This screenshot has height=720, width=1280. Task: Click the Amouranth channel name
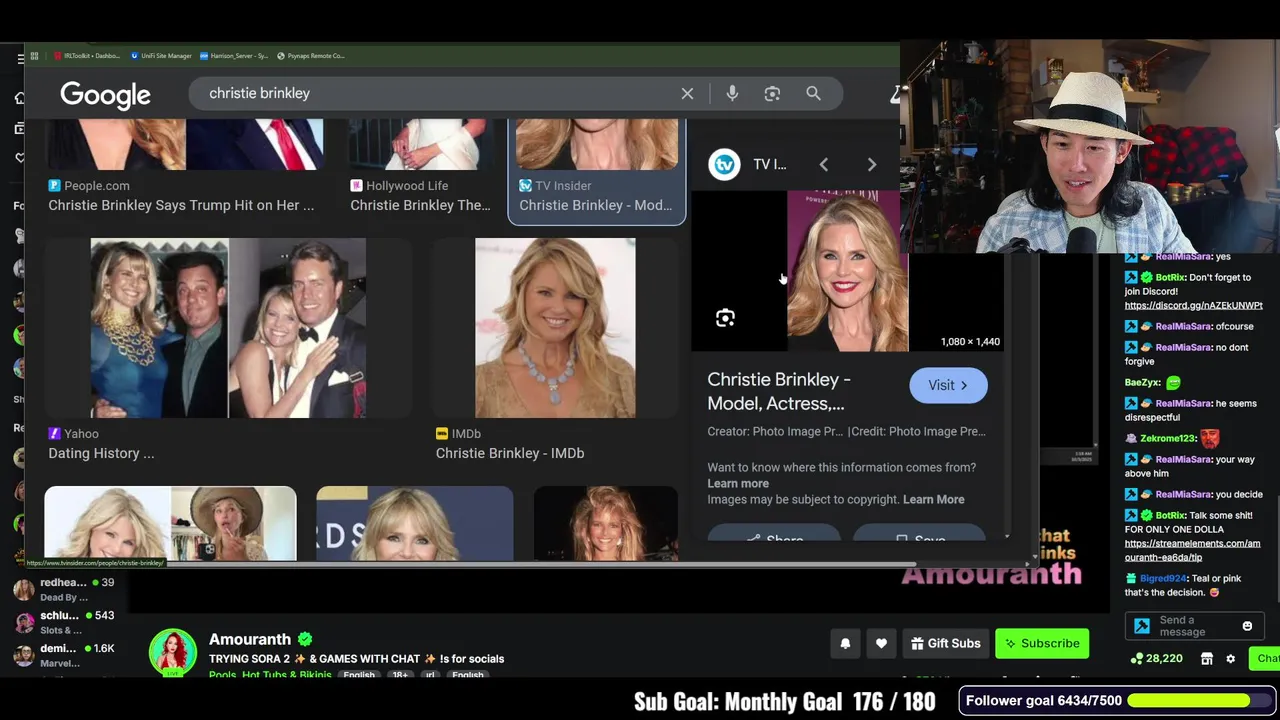point(250,639)
